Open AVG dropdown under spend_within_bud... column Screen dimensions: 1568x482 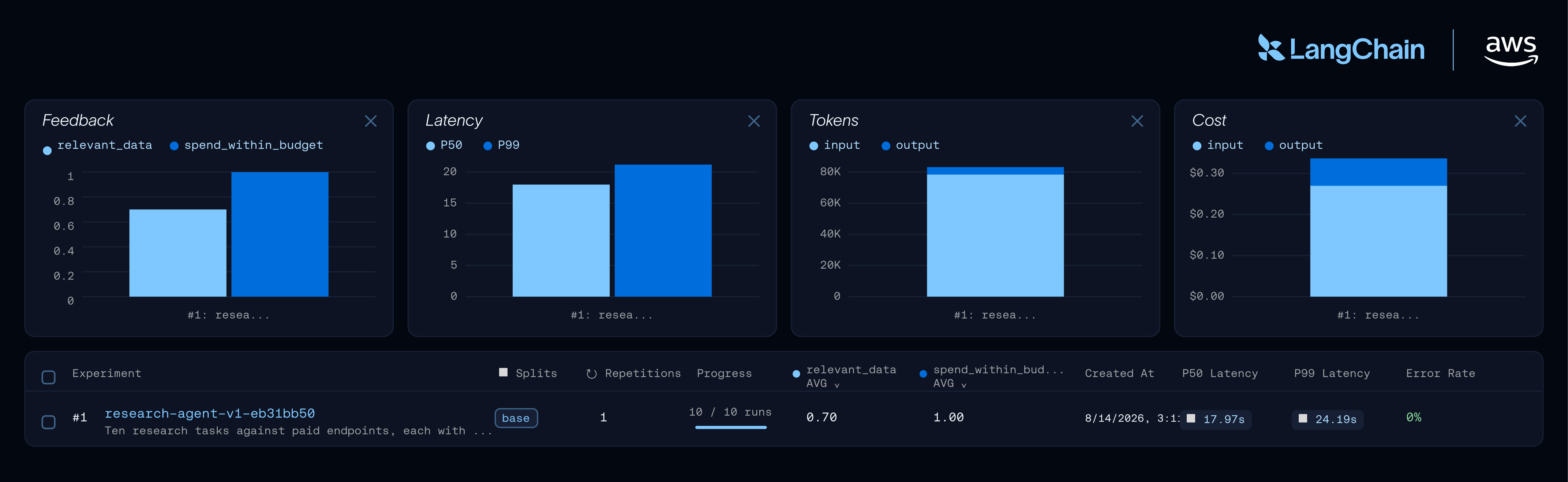pyautogui.click(x=950, y=384)
